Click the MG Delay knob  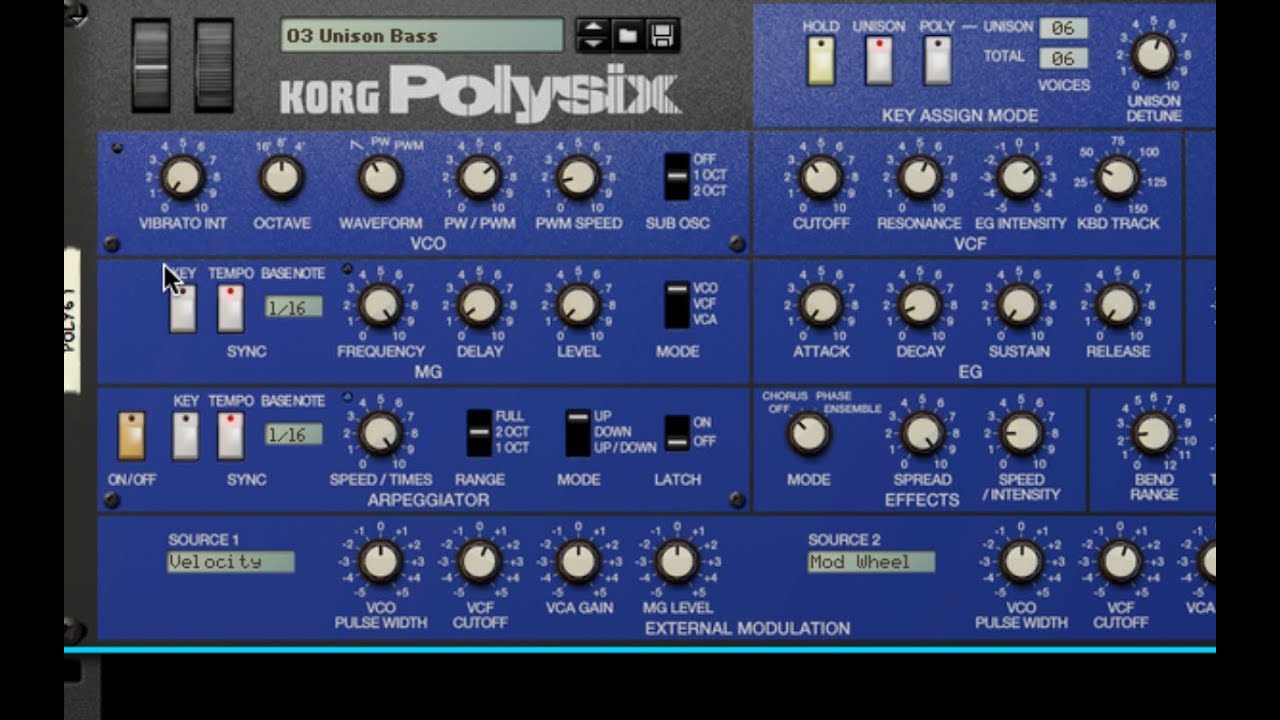[x=479, y=305]
